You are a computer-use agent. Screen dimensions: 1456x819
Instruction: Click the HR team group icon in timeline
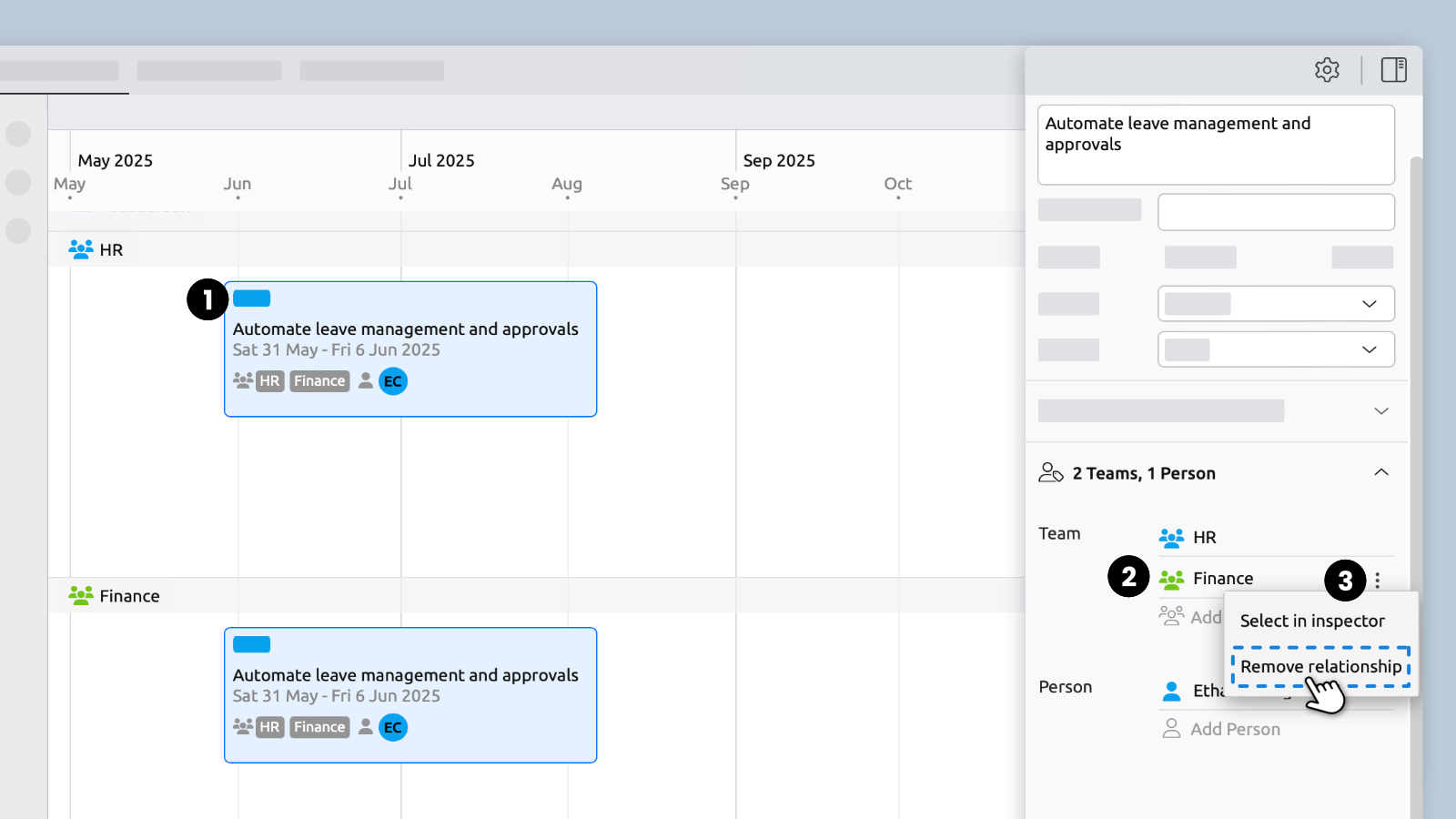[x=81, y=249]
